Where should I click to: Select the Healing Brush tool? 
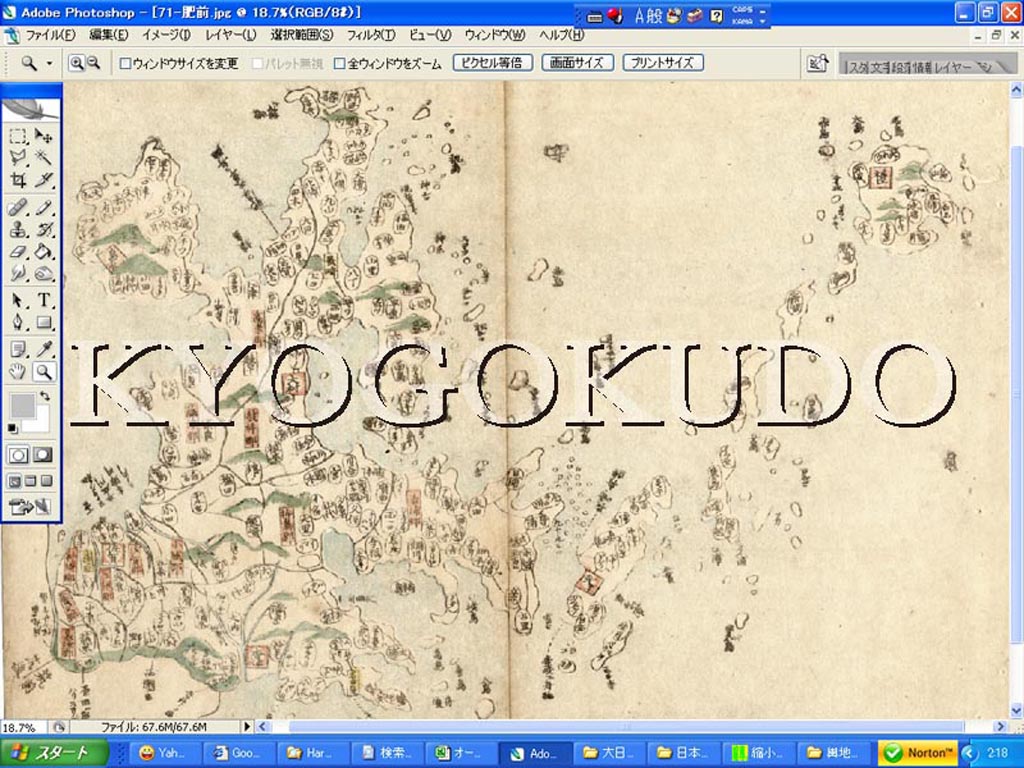coord(18,208)
